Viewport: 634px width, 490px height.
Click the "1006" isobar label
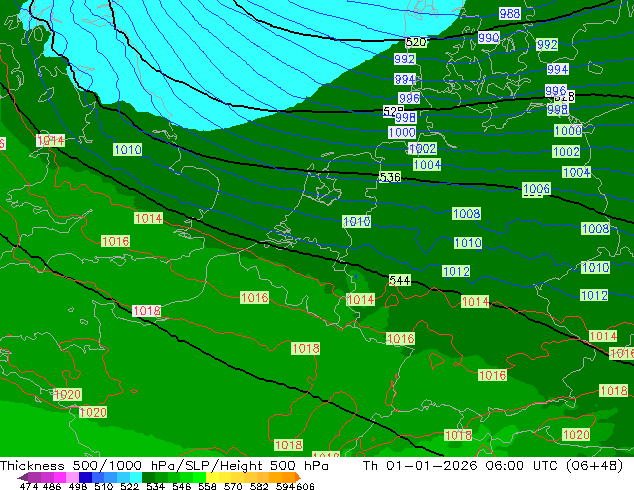[536, 189]
